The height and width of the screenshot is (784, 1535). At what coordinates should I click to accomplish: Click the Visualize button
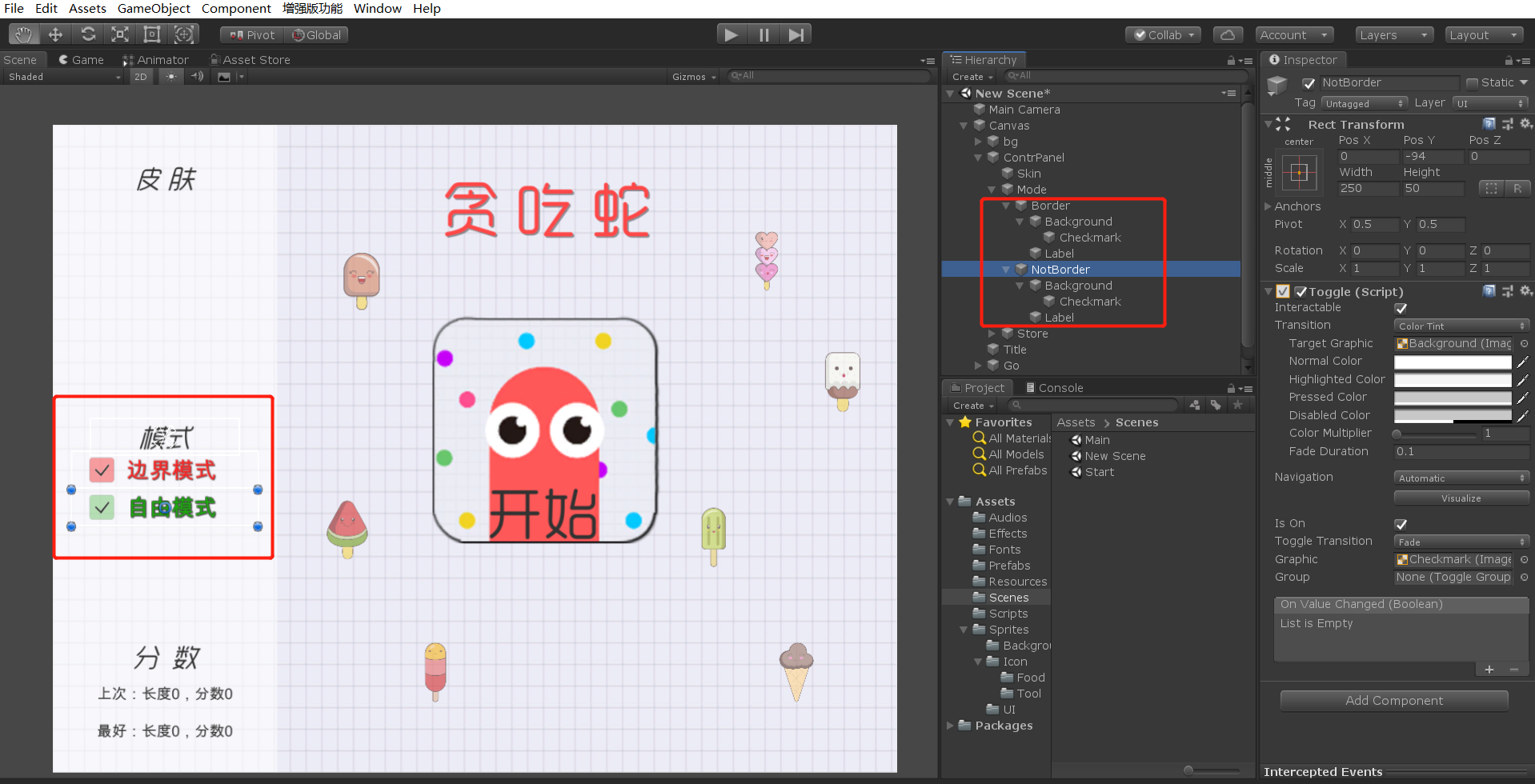[x=1461, y=498]
